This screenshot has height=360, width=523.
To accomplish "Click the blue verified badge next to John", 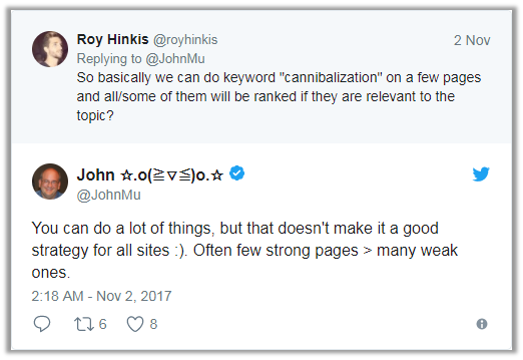I will pyautogui.click(x=237, y=173).
